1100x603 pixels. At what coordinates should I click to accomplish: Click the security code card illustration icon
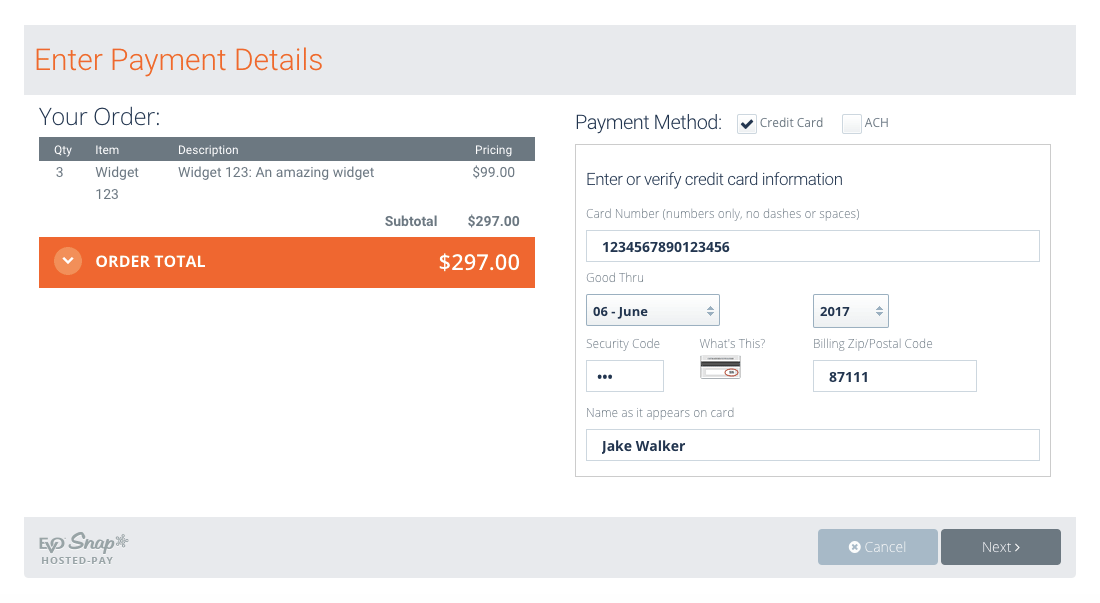720,367
